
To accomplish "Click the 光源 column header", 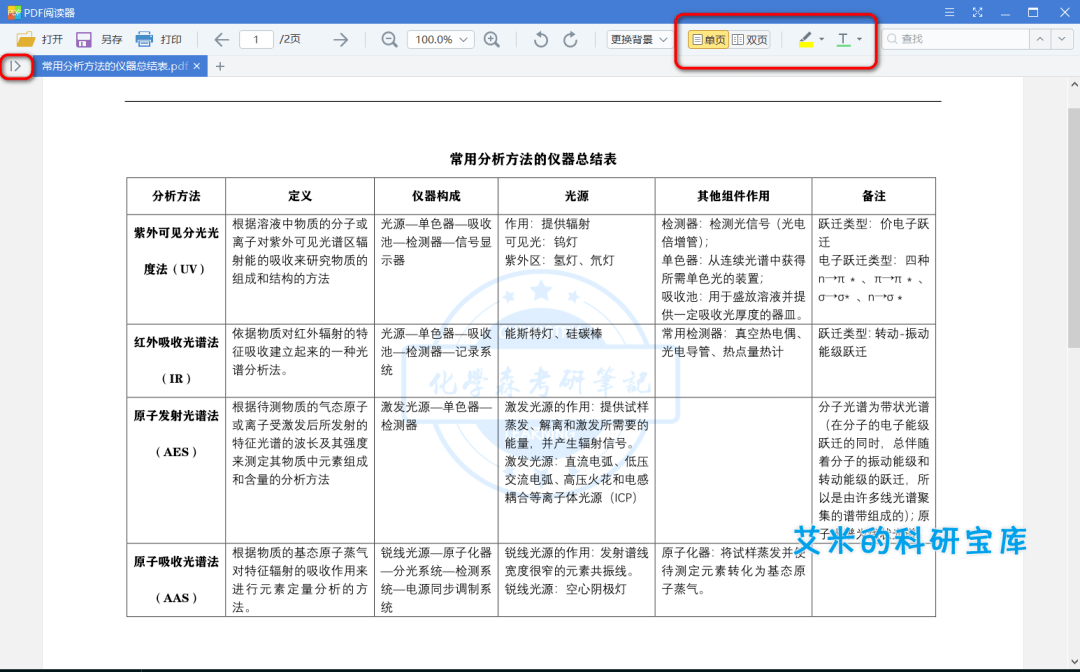I will 577,196.
